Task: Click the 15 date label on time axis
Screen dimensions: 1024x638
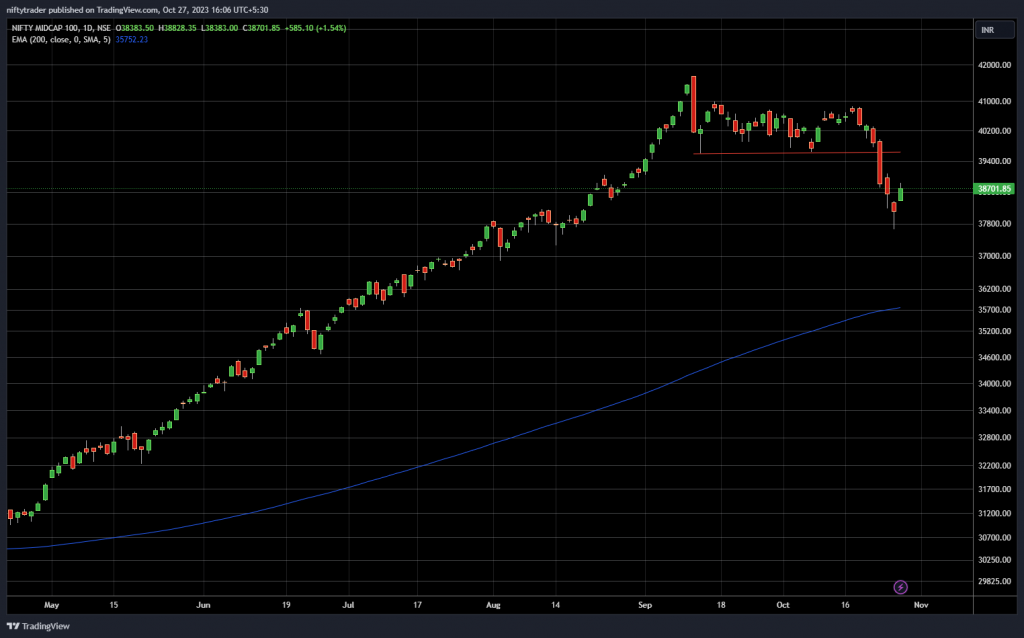Action: click(x=114, y=605)
